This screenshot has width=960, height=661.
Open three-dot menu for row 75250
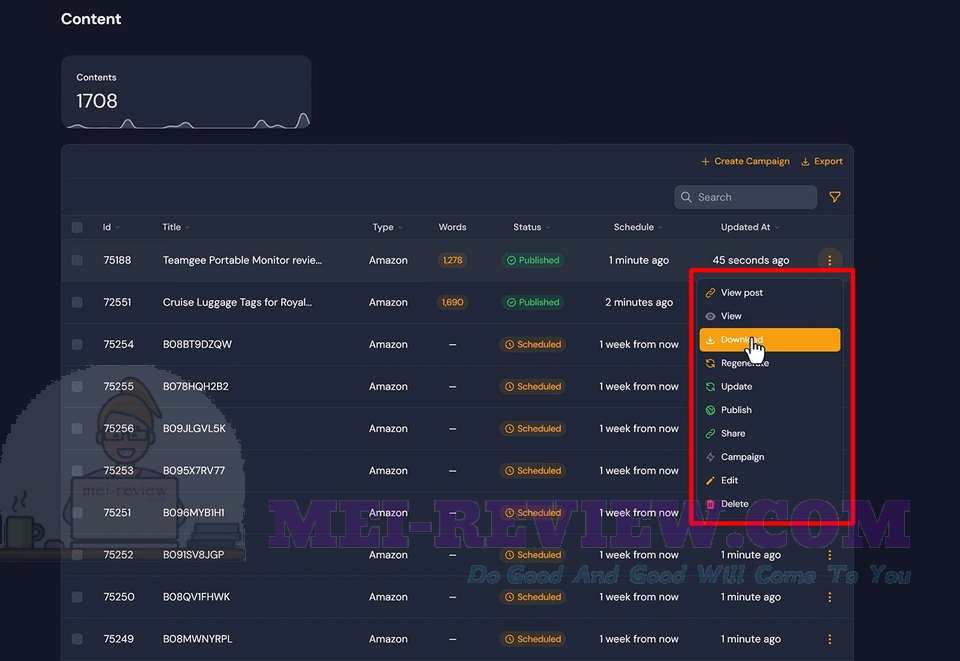[x=830, y=597]
